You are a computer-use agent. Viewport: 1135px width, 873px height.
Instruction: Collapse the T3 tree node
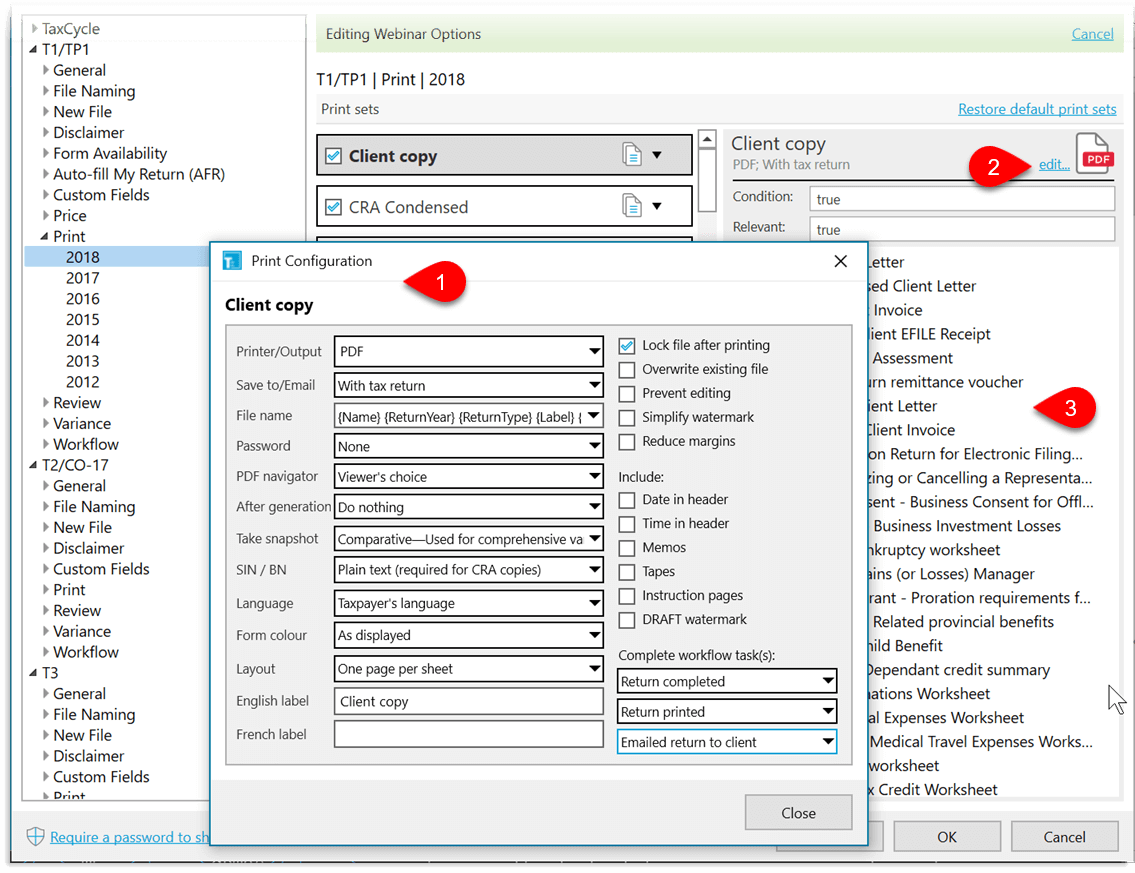pos(33,672)
